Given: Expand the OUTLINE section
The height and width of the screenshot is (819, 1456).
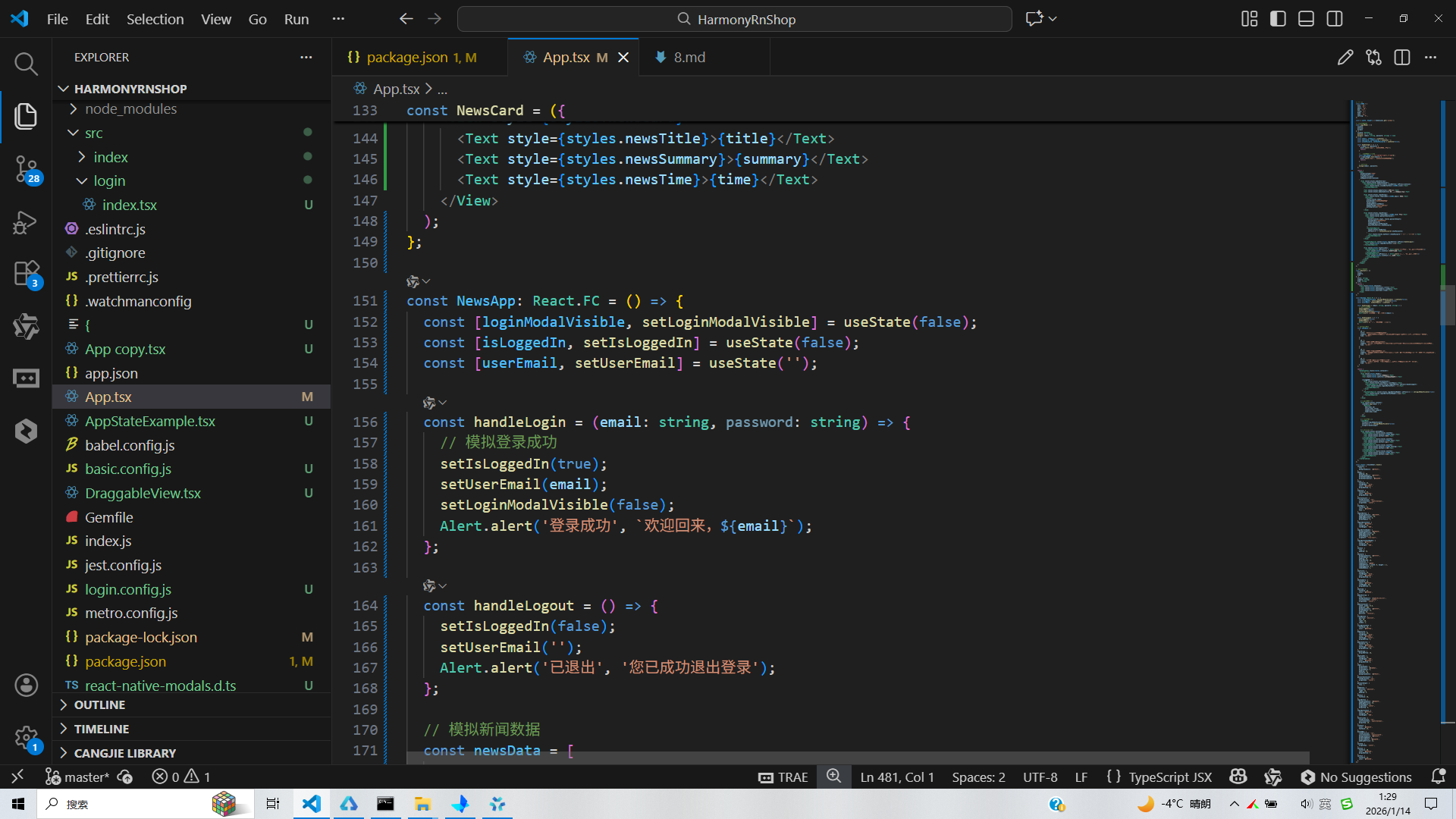Looking at the screenshot, I should [99, 705].
